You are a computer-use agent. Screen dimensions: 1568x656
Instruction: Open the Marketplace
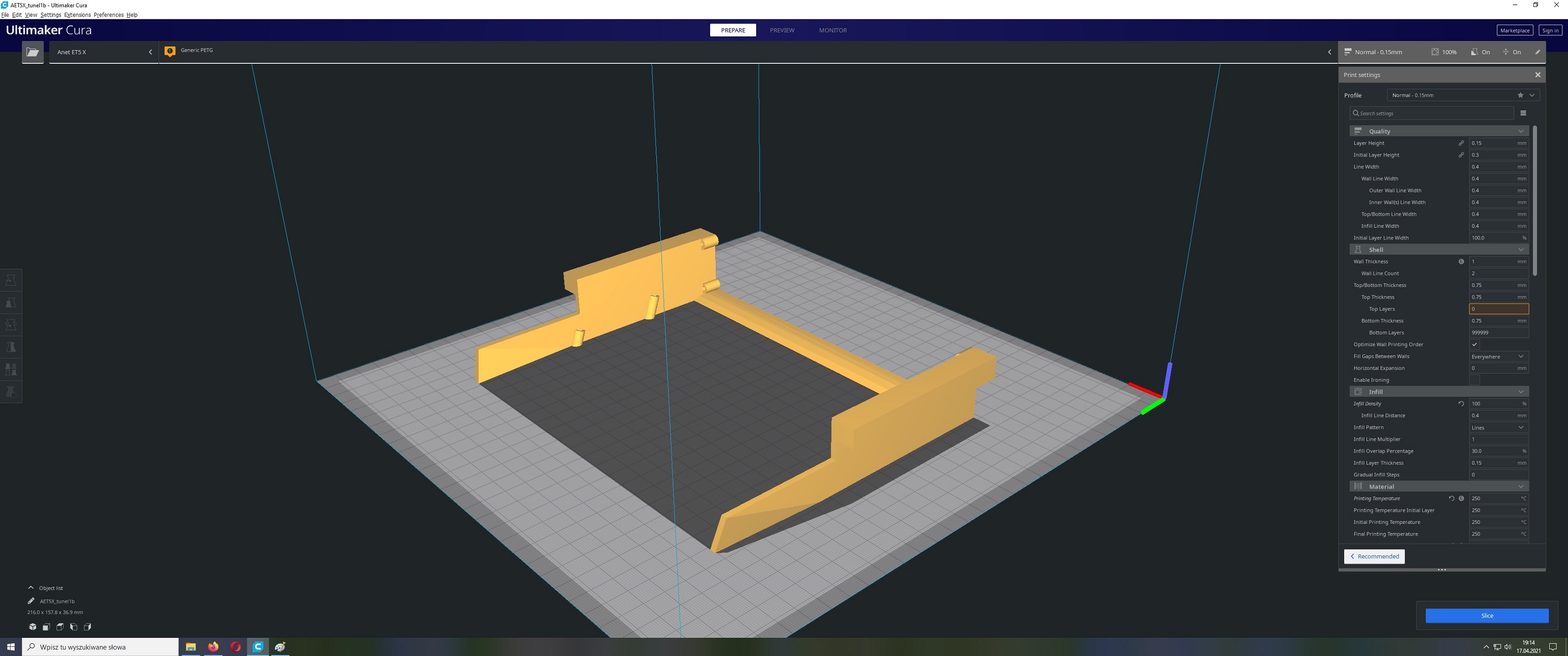(x=1514, y=30)
